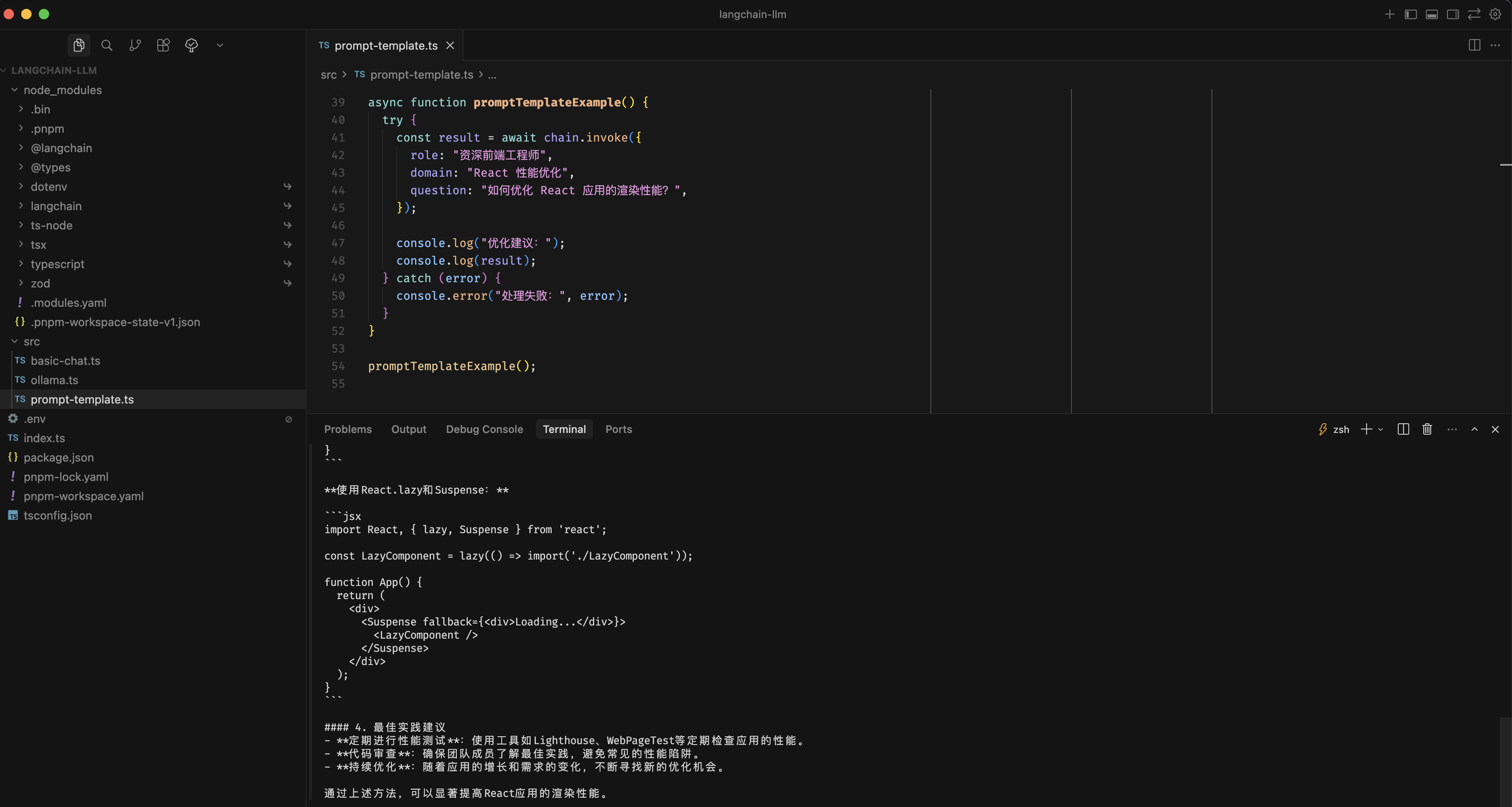The height and width of the screenshot is (807, 1512).
Task: Select the prompt-template.ts editor tab
Action: click(385, 45)
